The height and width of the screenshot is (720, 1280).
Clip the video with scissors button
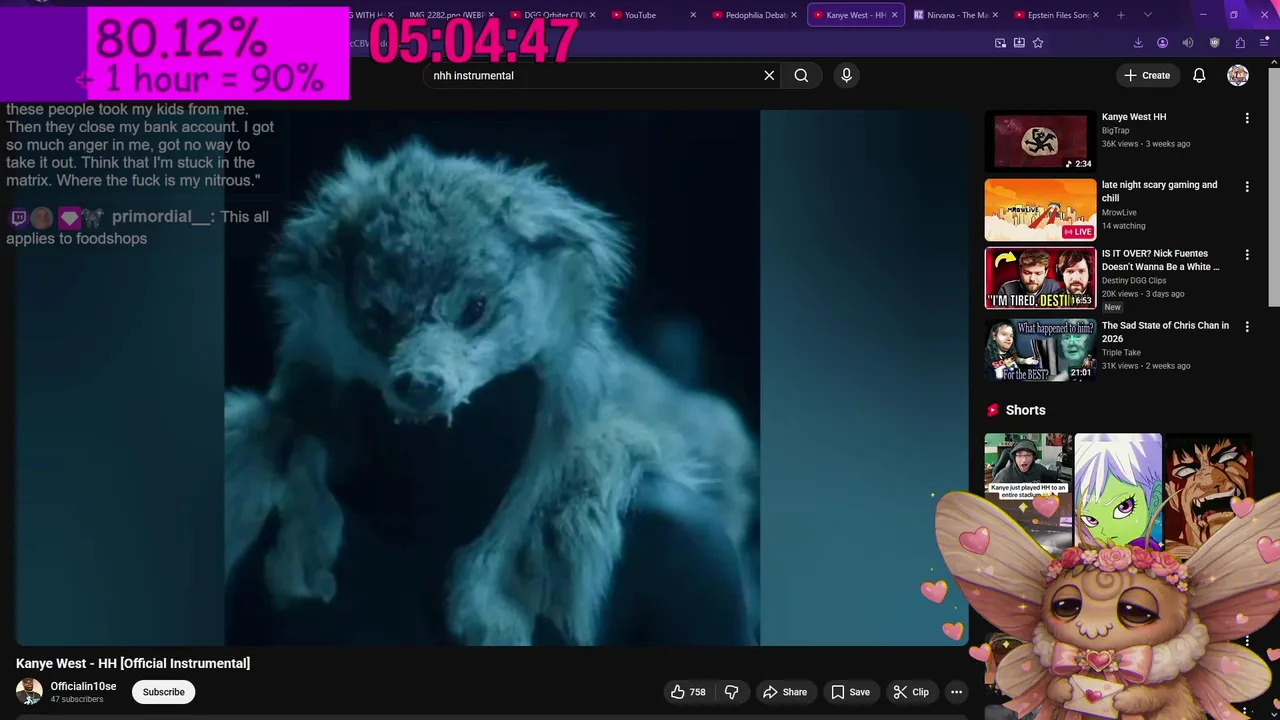911,692
